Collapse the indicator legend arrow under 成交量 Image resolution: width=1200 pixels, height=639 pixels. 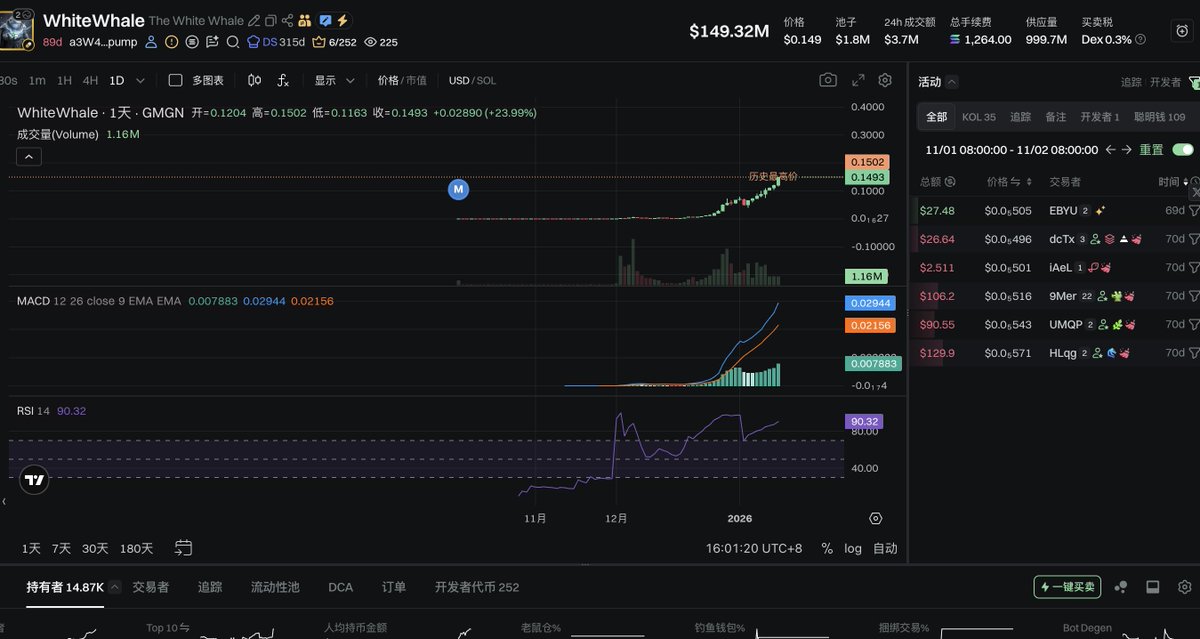pos(29,156)
